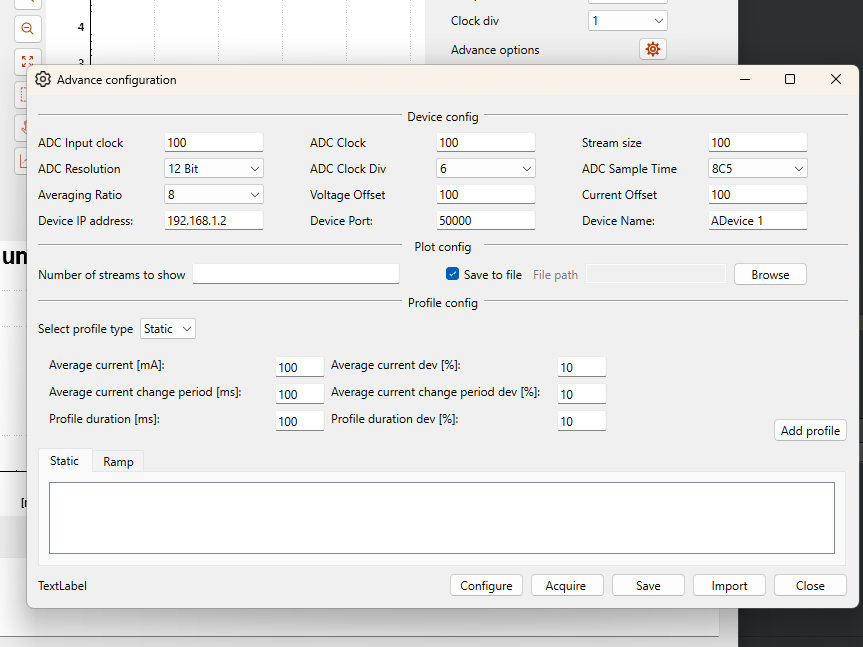
Task: Click the Add profile button
Action: coord(809,430)
